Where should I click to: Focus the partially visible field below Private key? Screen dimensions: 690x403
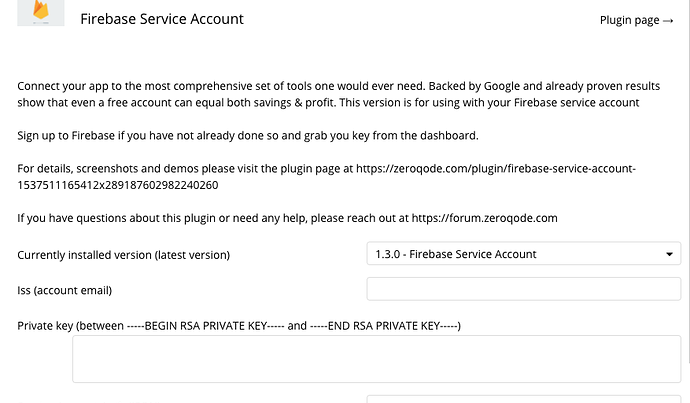pos(524,399)
